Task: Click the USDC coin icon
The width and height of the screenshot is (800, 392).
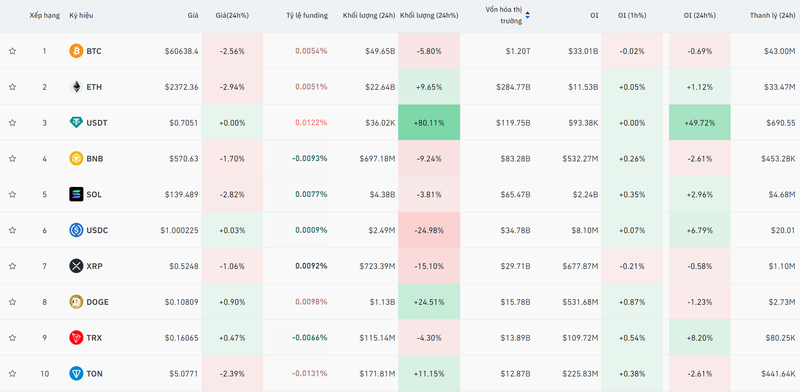Action: pos(76,230)
